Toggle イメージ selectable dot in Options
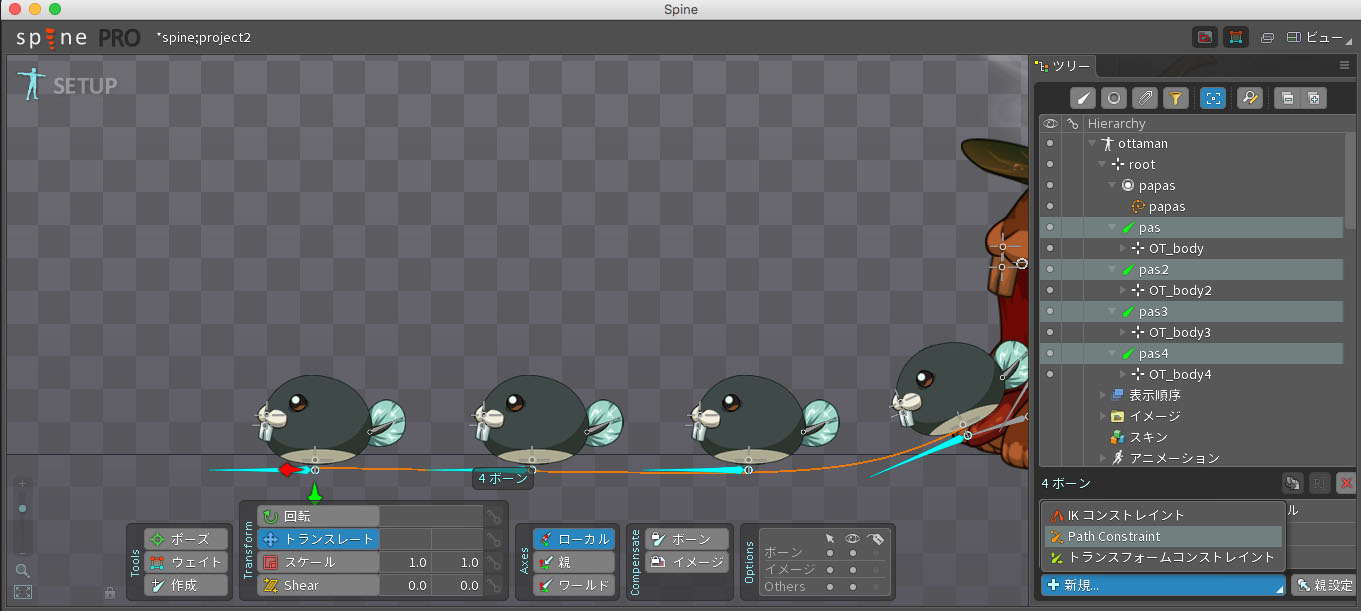This screenshot has height=611, width=1361. pos(830,569)
